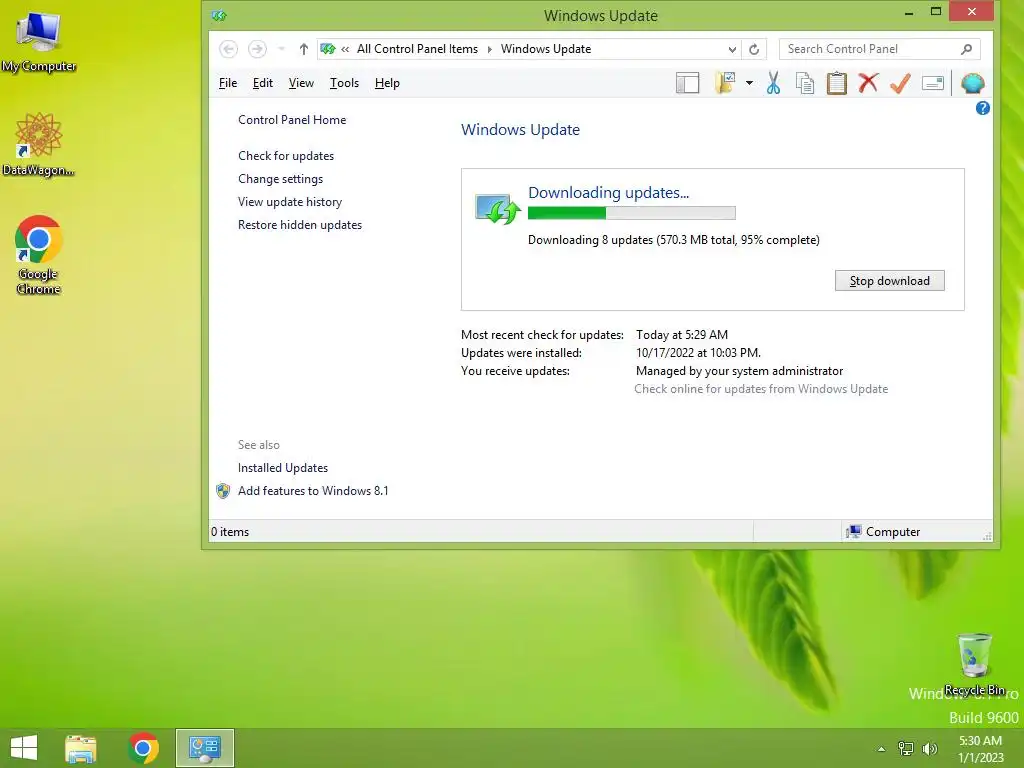
Task: Go up one level with up arrow
Action: click(304, 49)
